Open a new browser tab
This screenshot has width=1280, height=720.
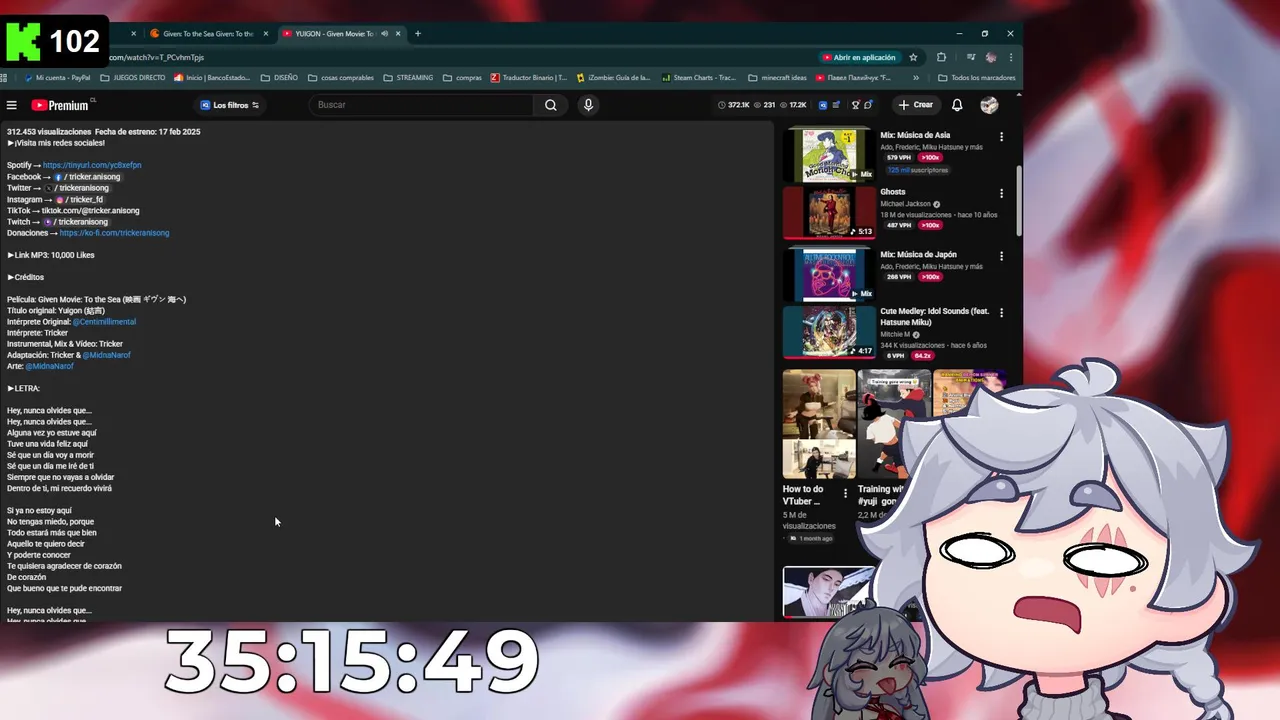[x=418, y=34]
